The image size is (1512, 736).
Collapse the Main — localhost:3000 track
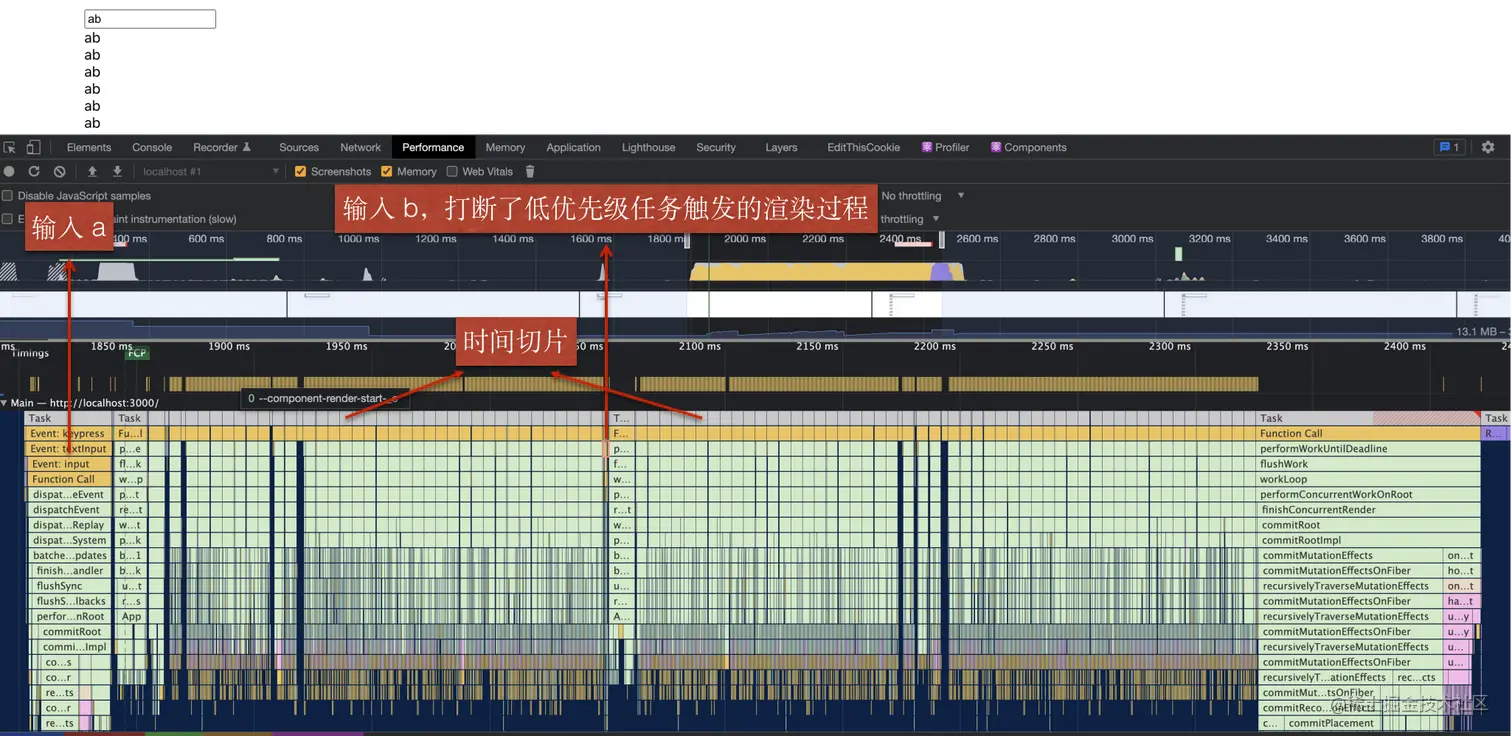tap(7, 402)
